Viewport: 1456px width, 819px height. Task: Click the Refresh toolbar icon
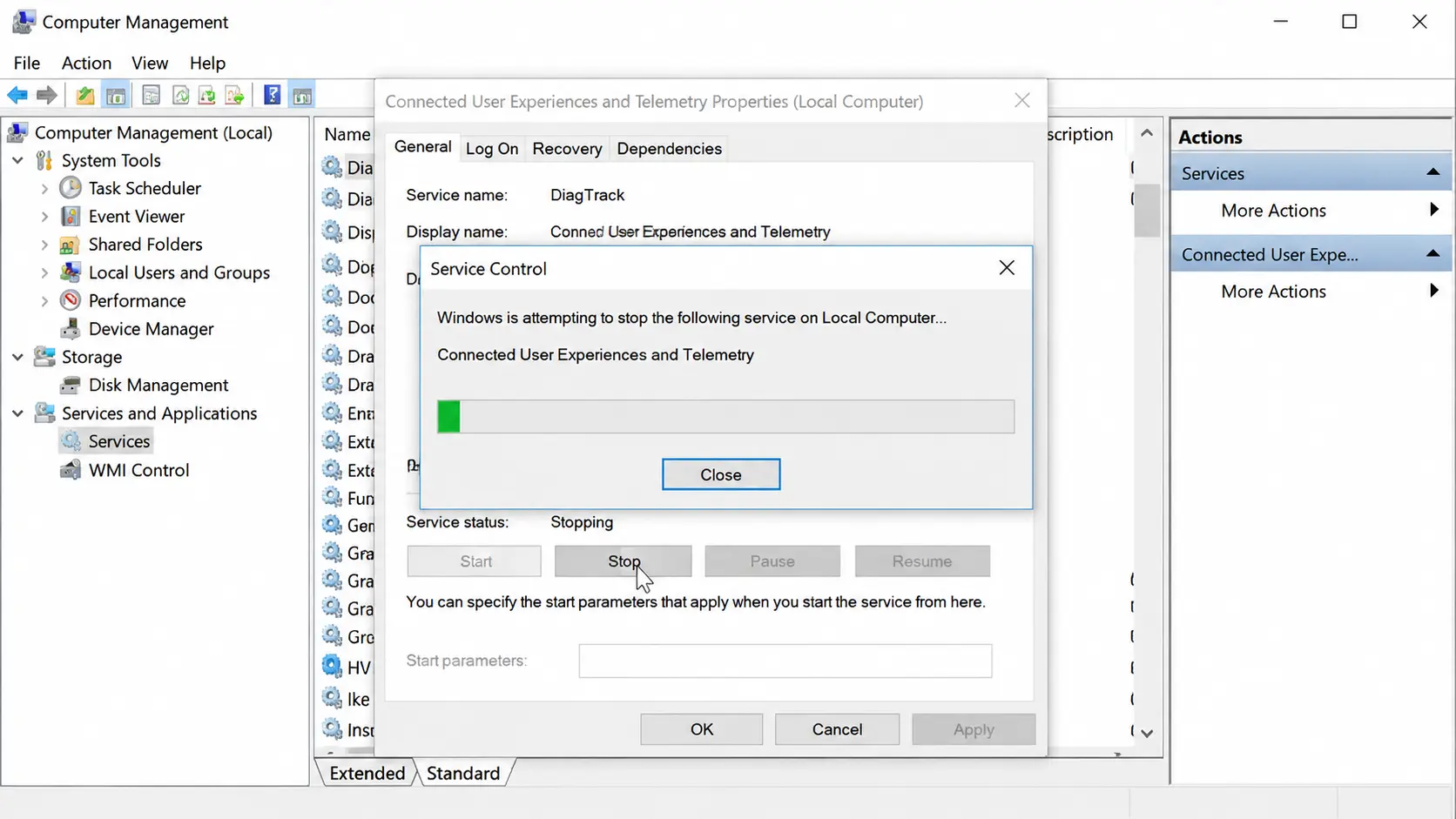point(180,96)
